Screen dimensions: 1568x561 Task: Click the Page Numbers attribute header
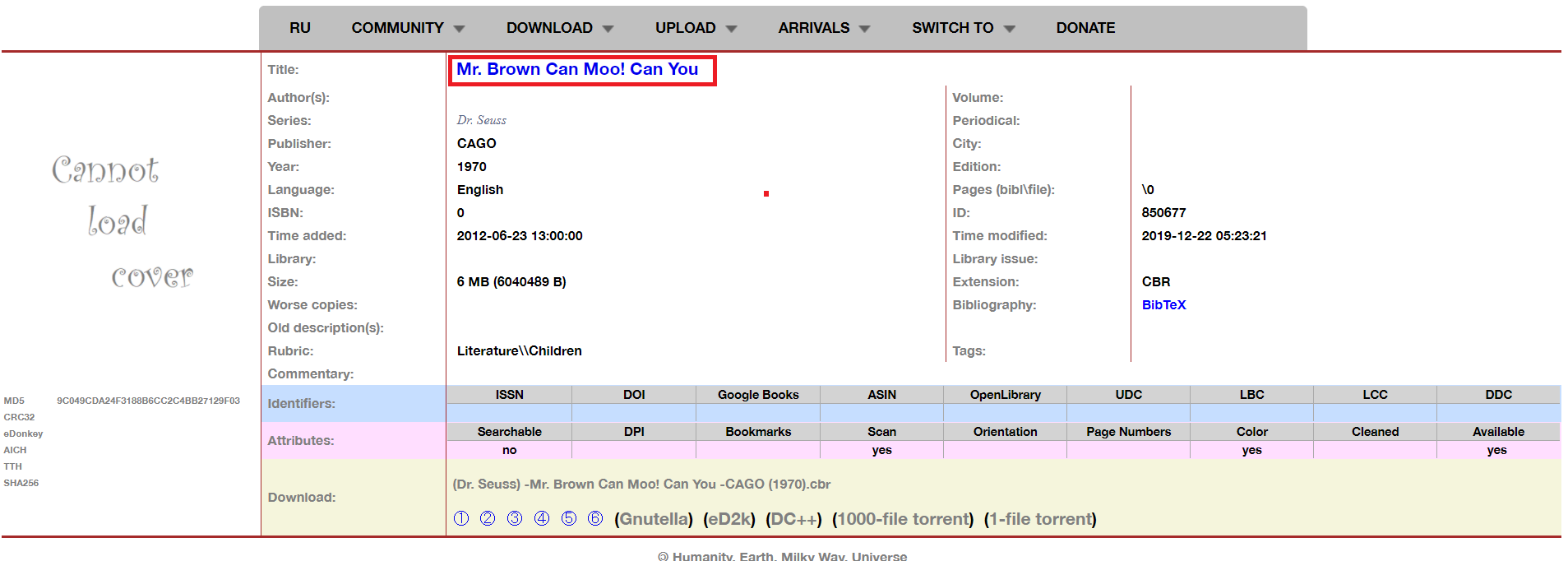(1129, 432)
